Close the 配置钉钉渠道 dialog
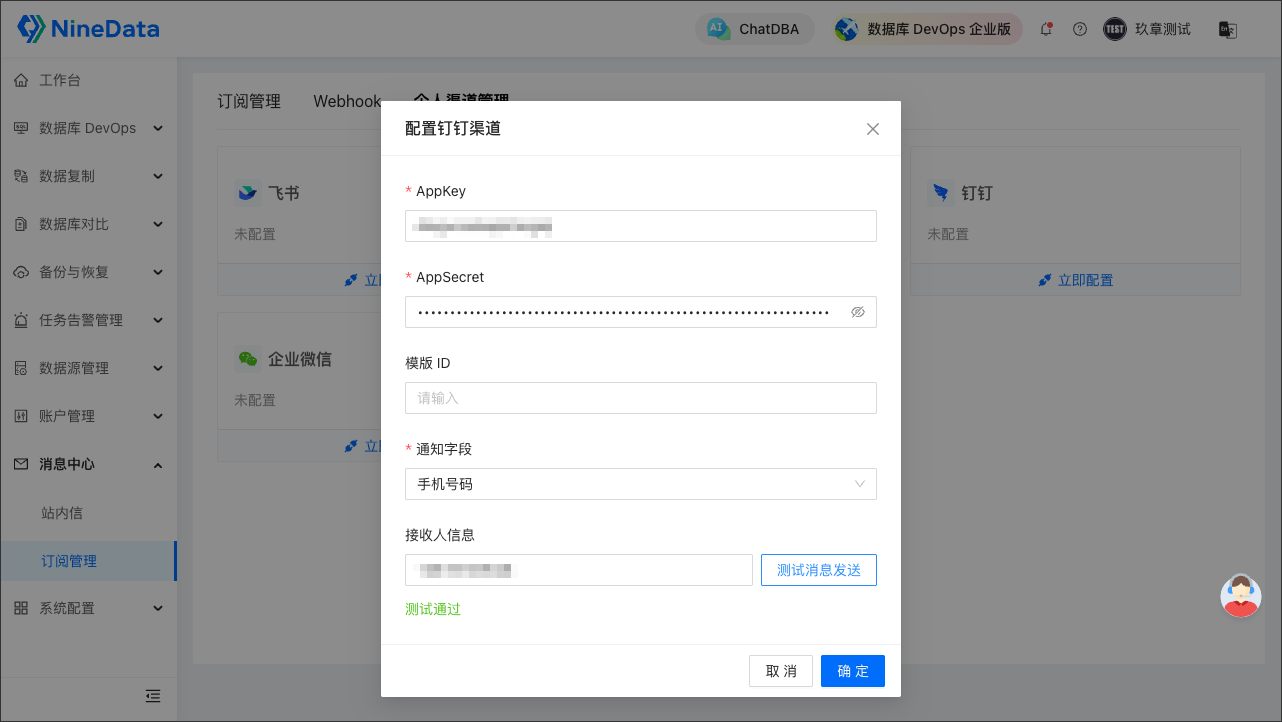1282x722 pixels. [873, 129]
